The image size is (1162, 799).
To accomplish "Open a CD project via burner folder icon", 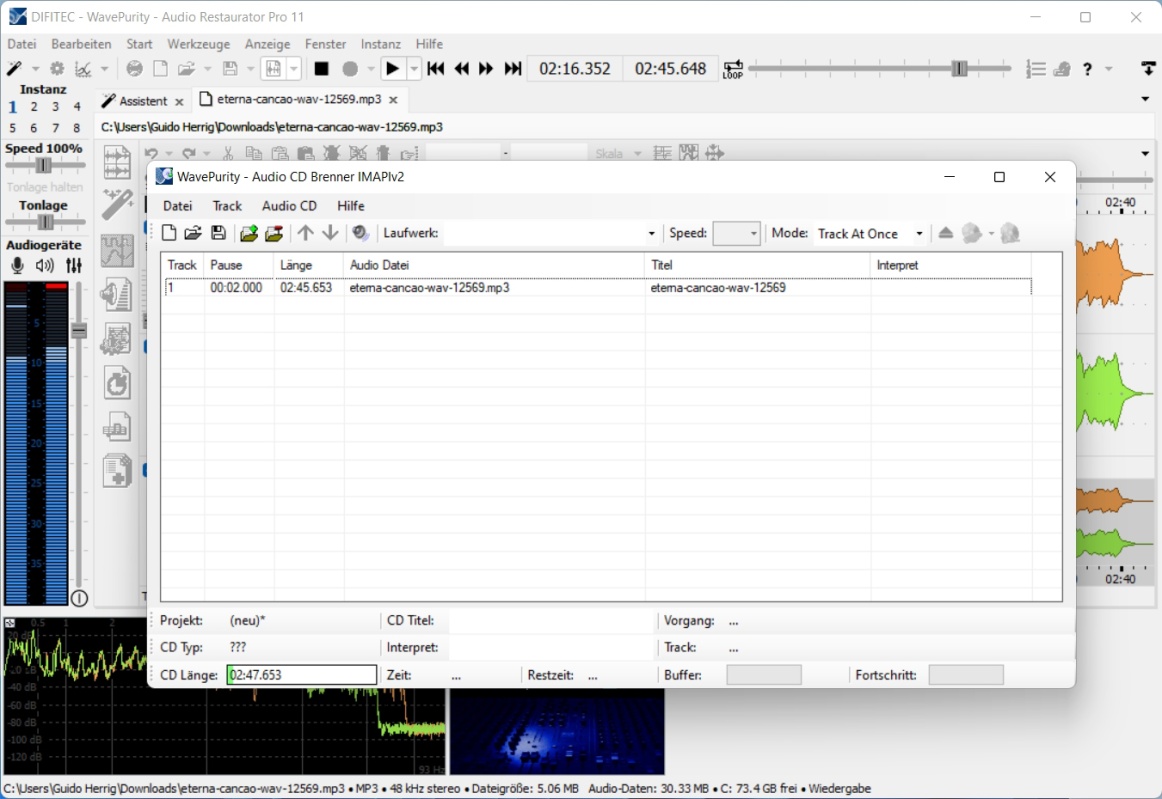I will point(193,233).
